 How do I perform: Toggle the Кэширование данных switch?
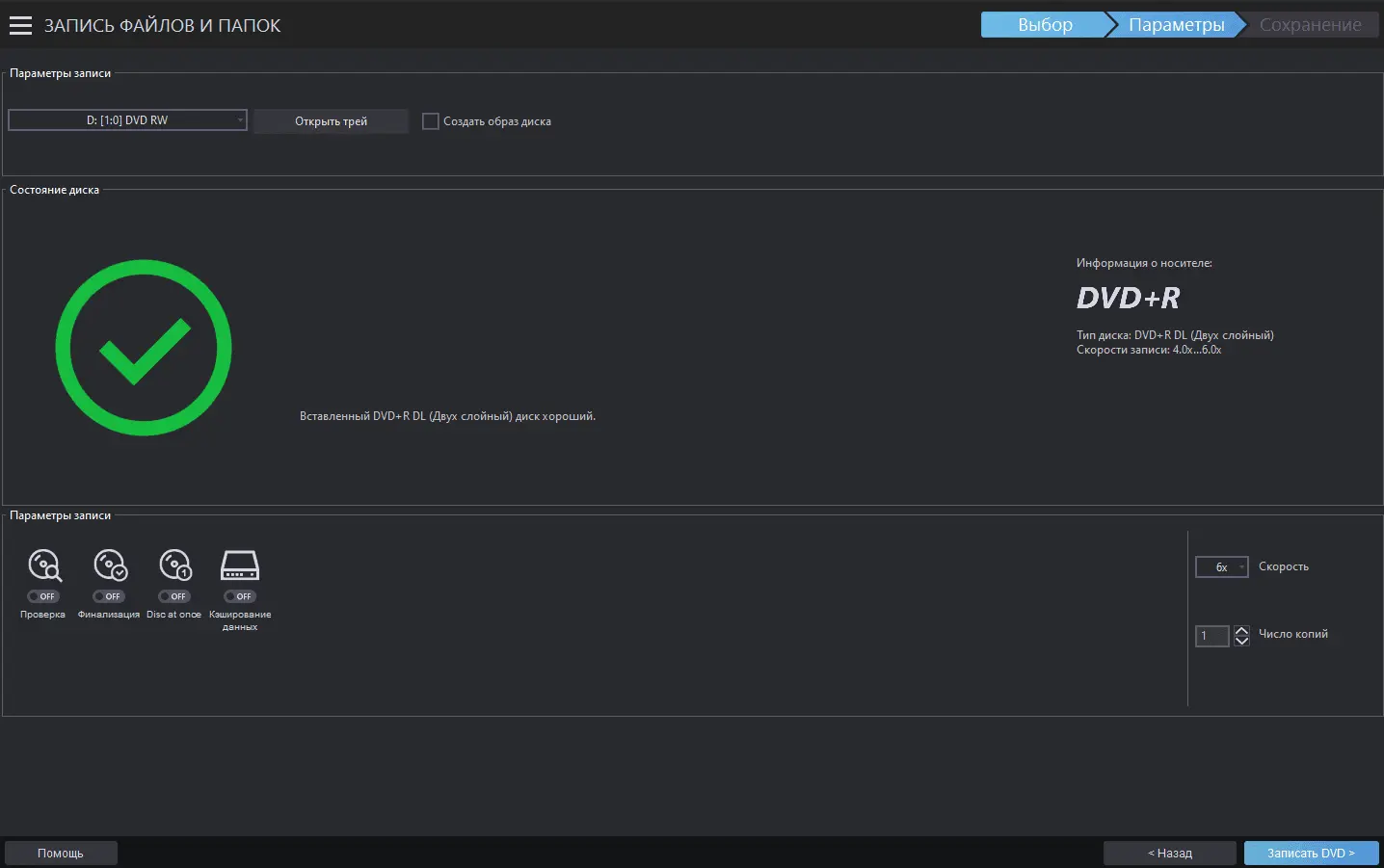[240, 596]
